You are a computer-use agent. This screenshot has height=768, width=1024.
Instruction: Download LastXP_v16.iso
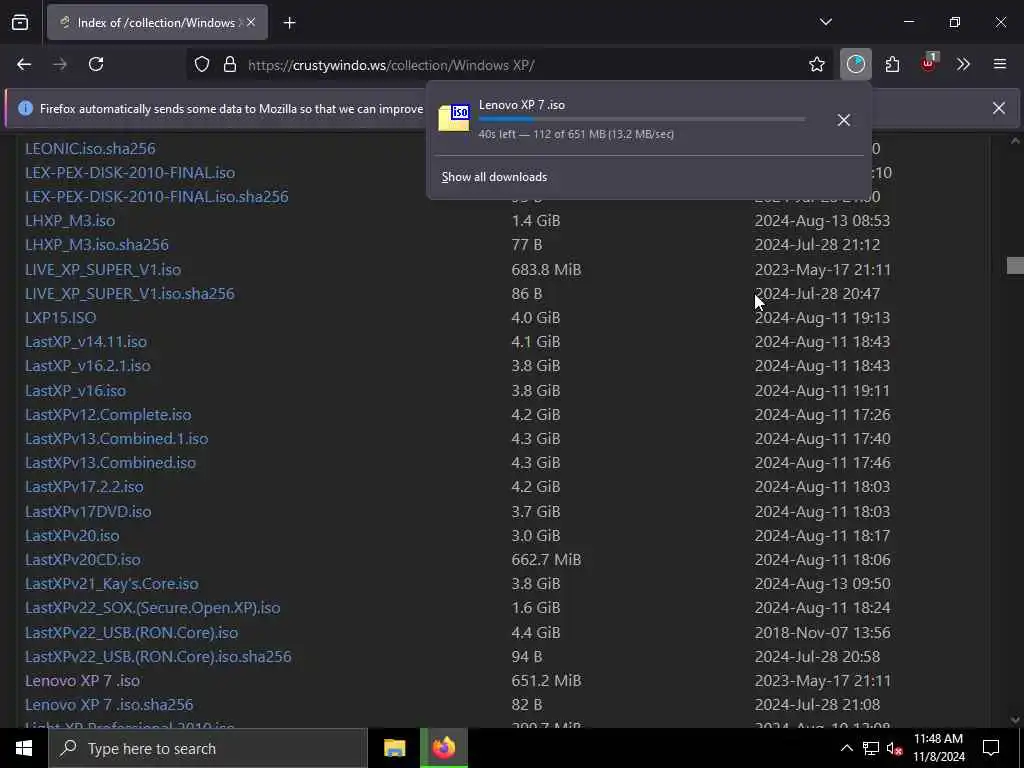[76, 391]
